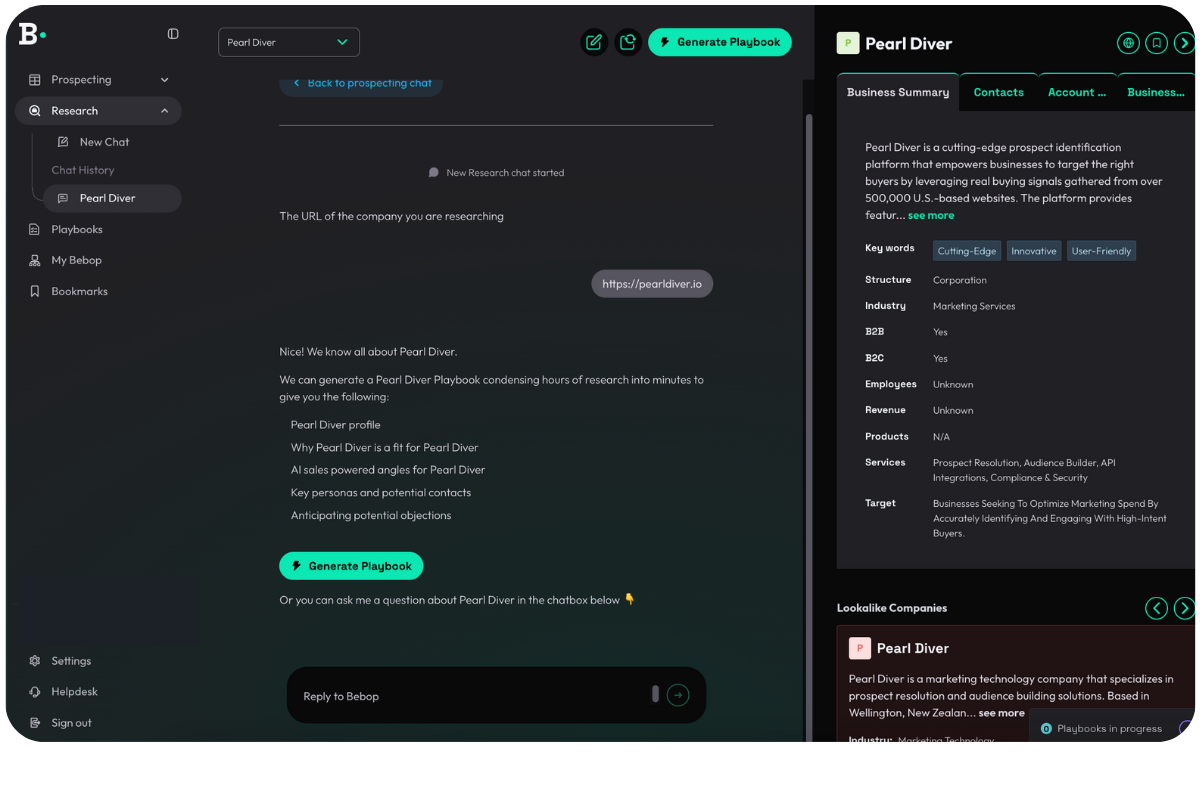Click the send arrow button

(678, 695)
